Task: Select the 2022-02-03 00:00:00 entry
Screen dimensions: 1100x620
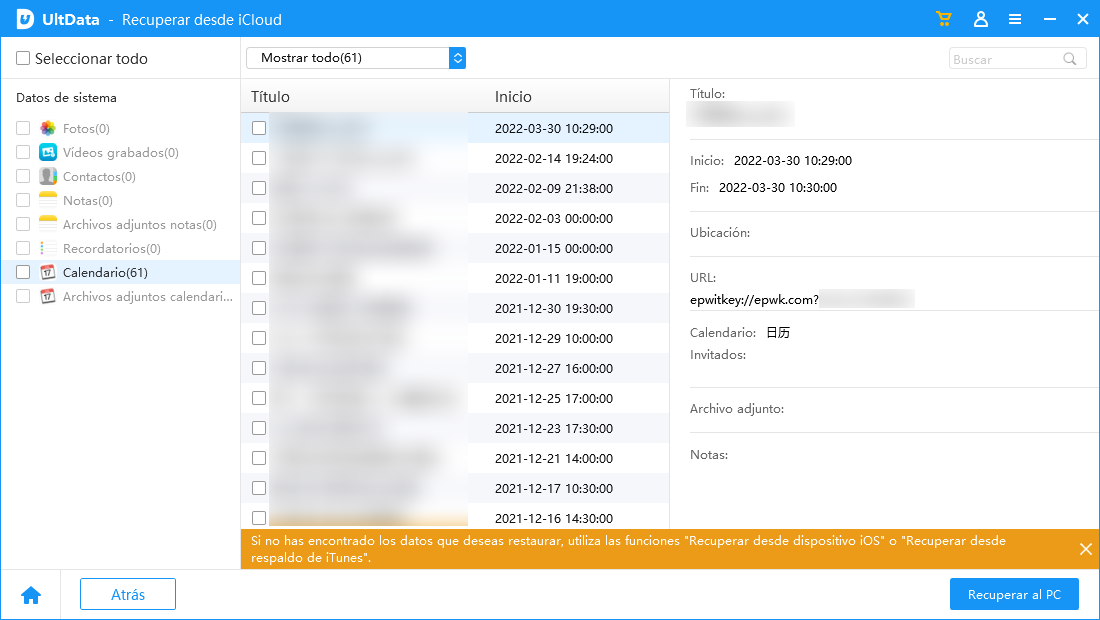Action: (x=455, y=218)
